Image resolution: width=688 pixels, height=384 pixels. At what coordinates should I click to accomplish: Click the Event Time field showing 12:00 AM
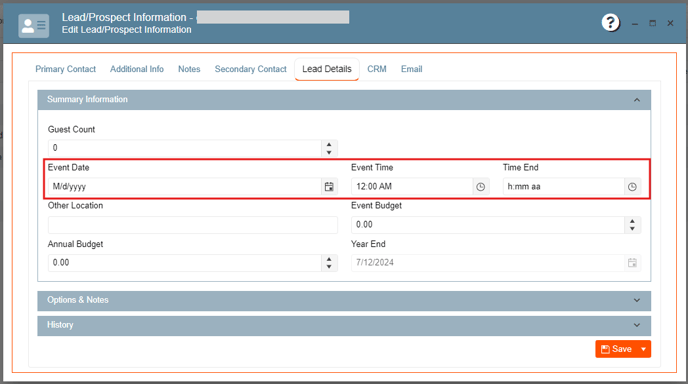coord(412,187)
